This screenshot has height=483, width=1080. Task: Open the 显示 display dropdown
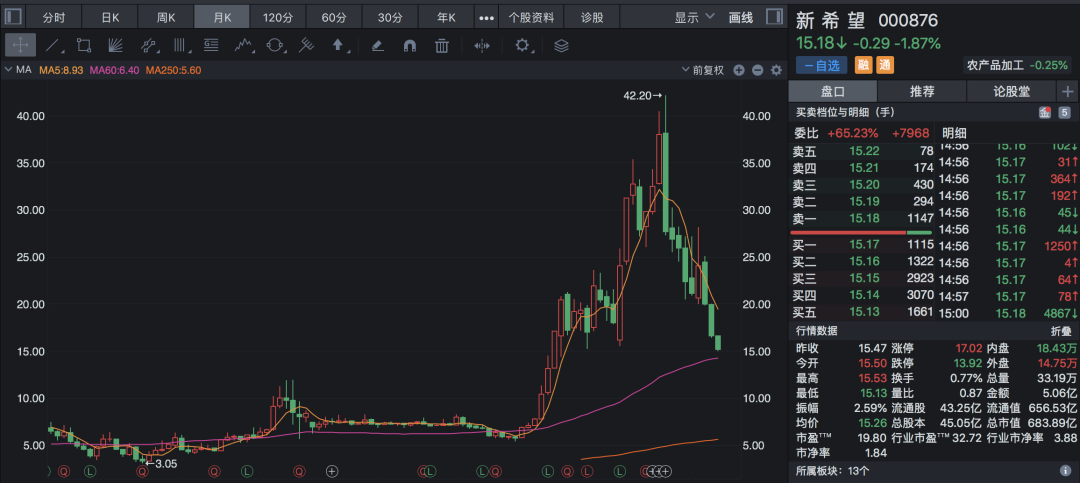click(x=694, y=18)
